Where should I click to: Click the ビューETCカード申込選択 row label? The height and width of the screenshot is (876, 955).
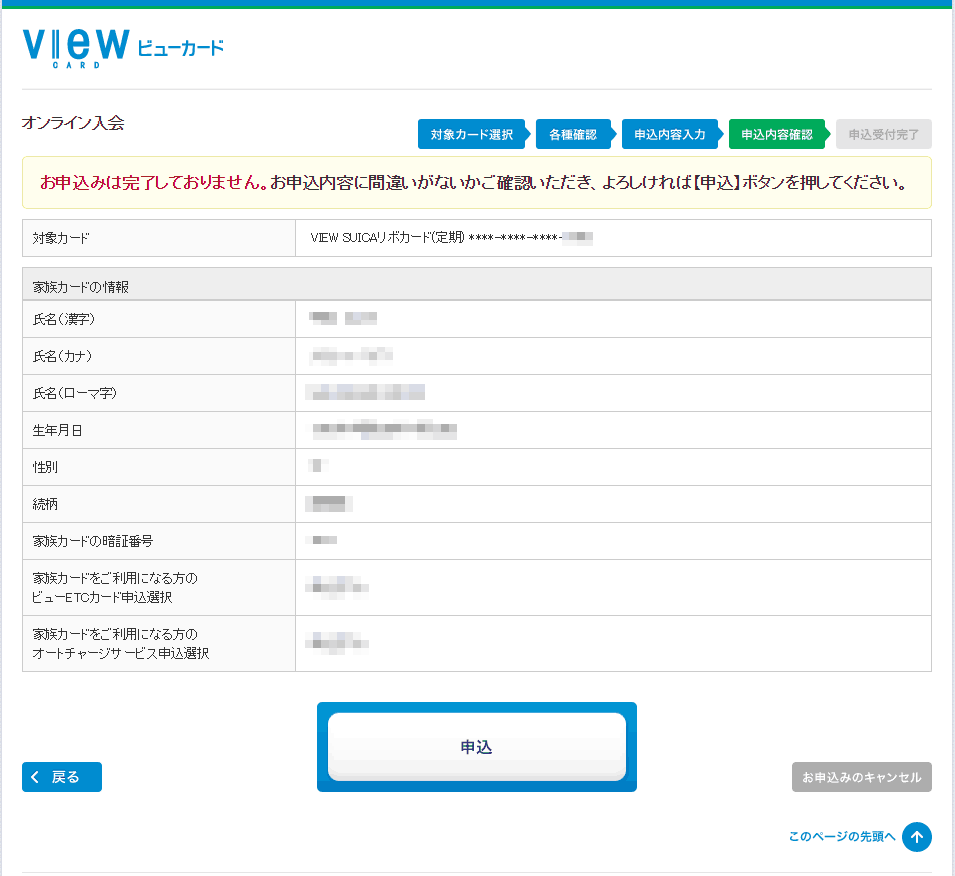pos(115,588)
